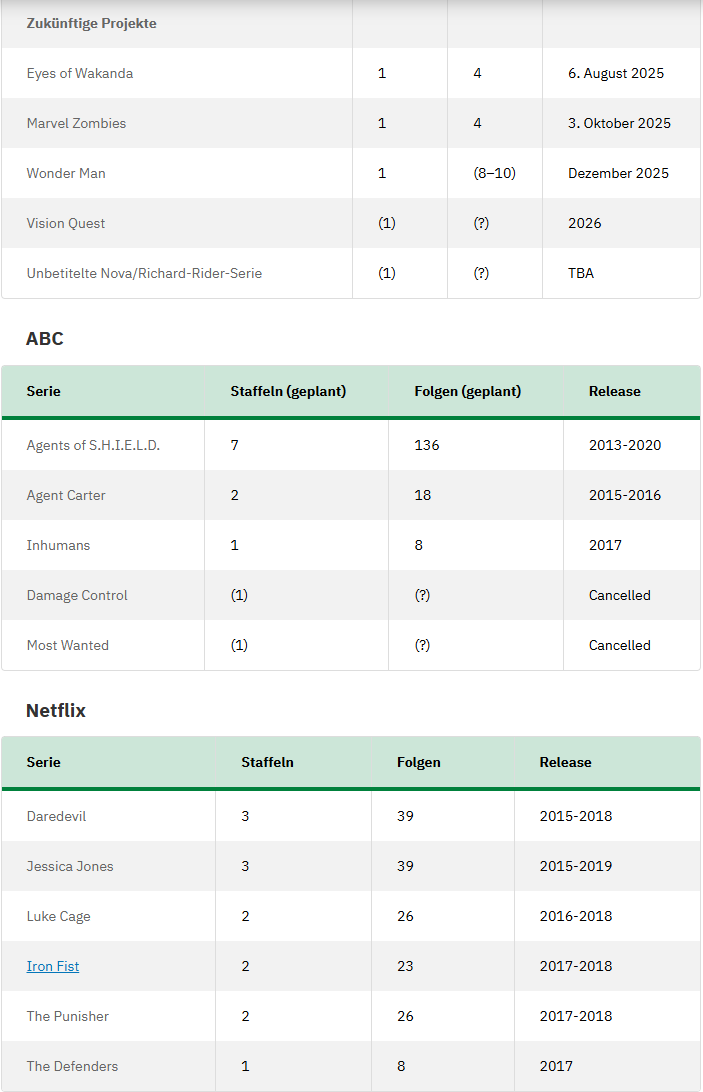Click the Staffeln (geplant) column header
This screenshot has height=1092, width=703.
coord(288,391)
